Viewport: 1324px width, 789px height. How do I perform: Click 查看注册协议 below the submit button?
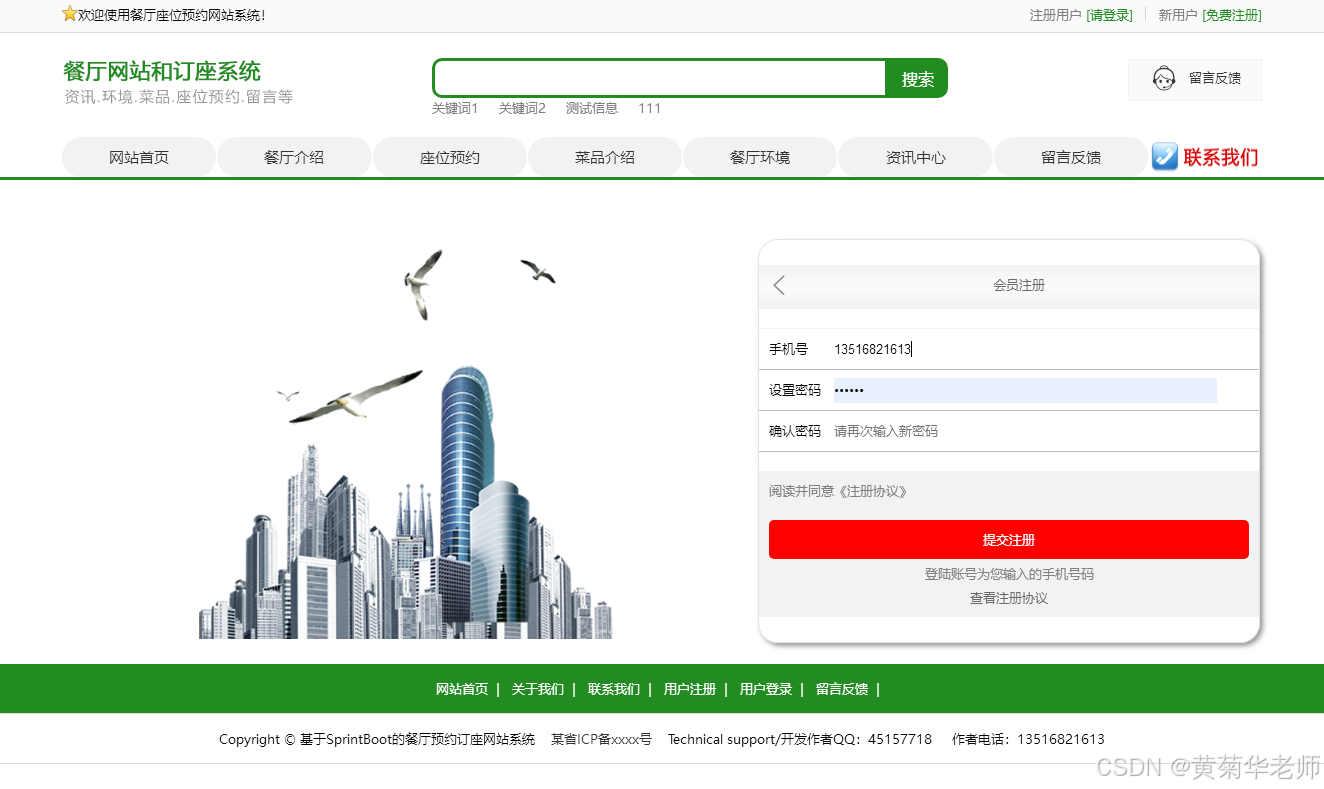(x=1007, y=598)
